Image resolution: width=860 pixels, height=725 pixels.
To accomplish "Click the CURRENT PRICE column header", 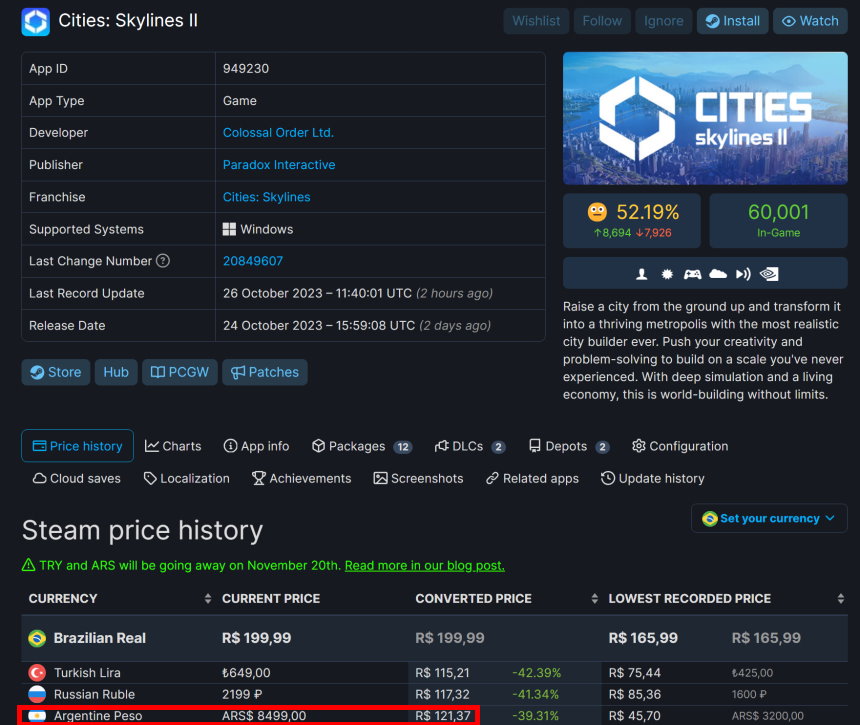I will [x=271, y=598].
